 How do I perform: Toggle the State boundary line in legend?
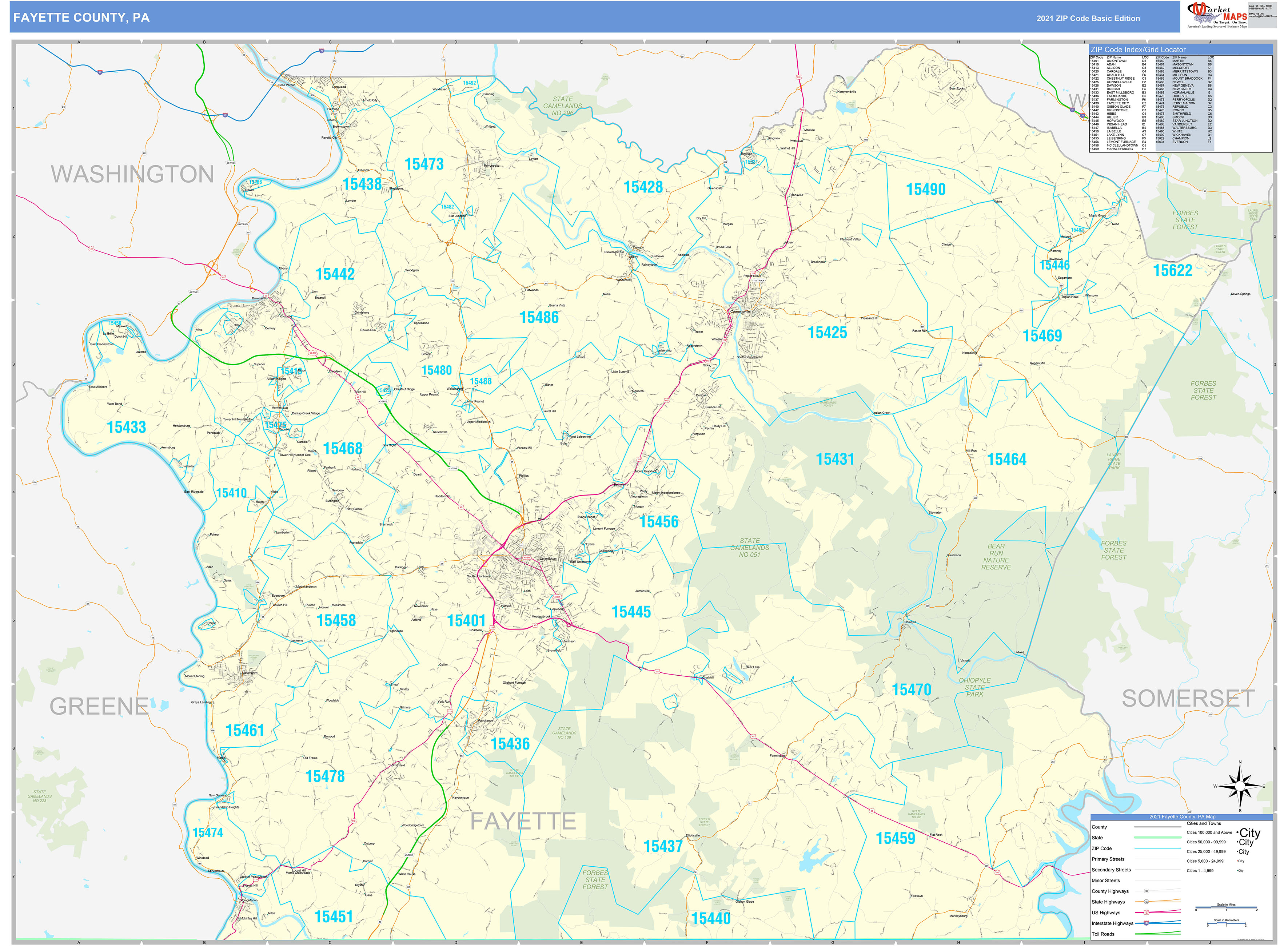[x=1158, y=838]
